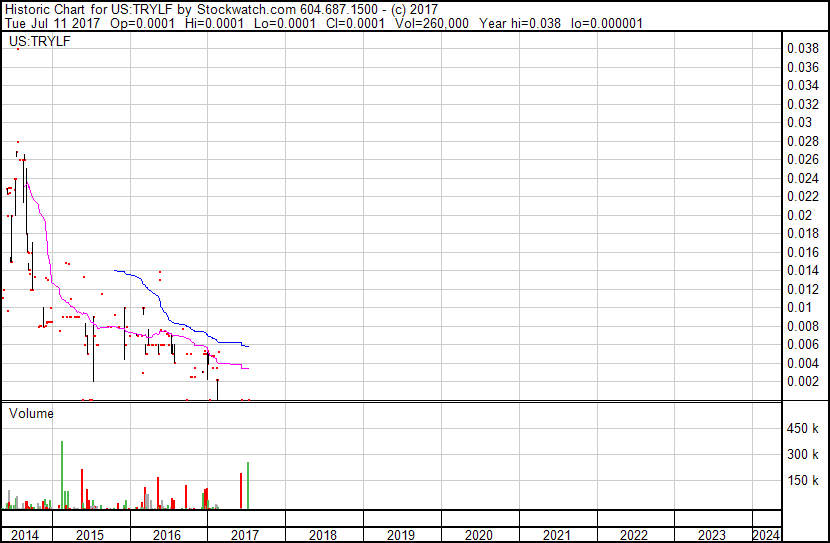Viewport: 830px width, 543px height.
Task: Click the 0.002 price axis value
Action: [x=803, y=382]
